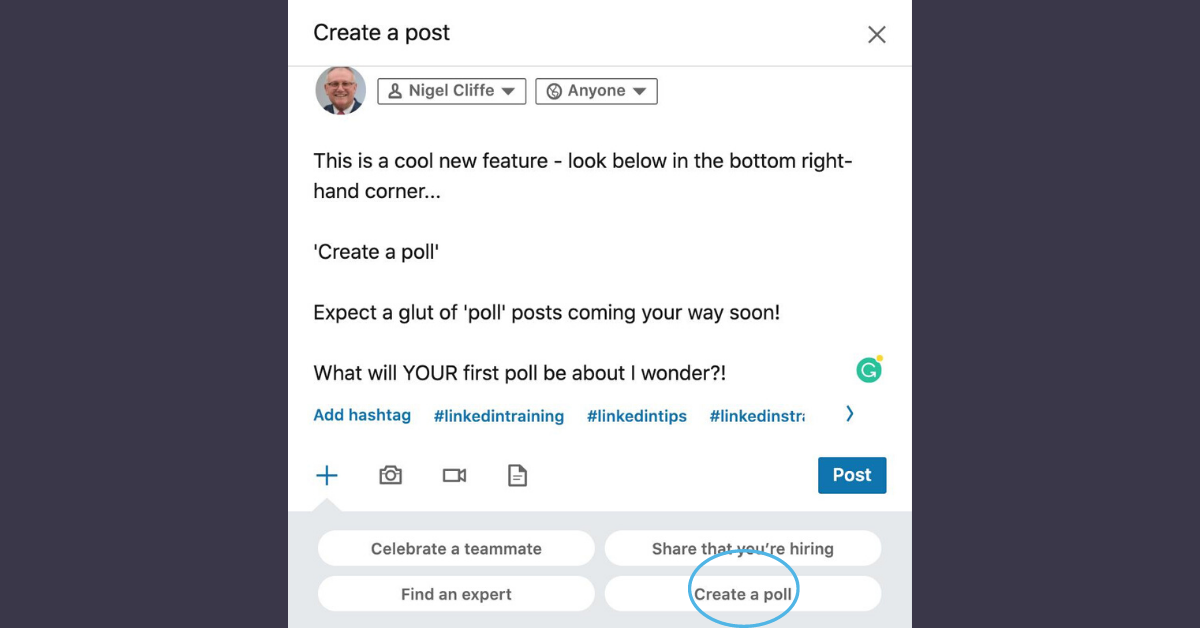Click the video icon to attach a video
Screen dimensions: 1200x628
point(454,475)
